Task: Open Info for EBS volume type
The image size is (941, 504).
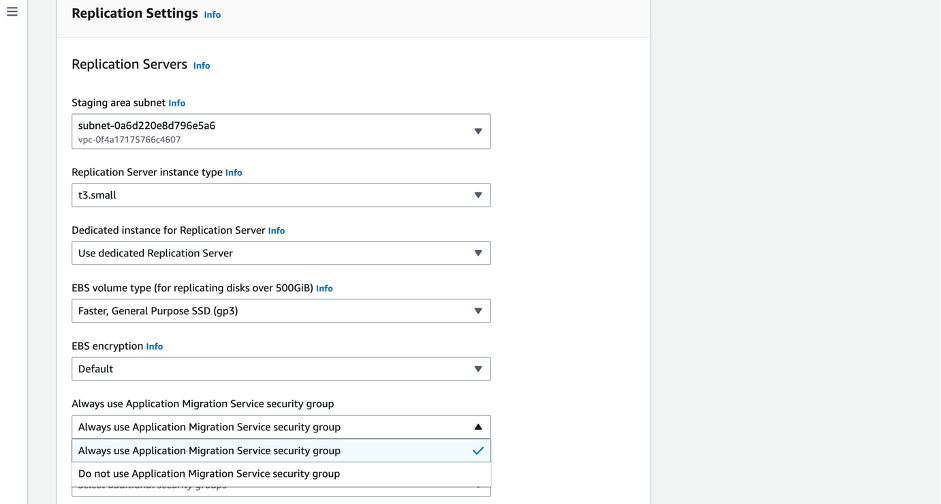Action: [x=324, y=288]
